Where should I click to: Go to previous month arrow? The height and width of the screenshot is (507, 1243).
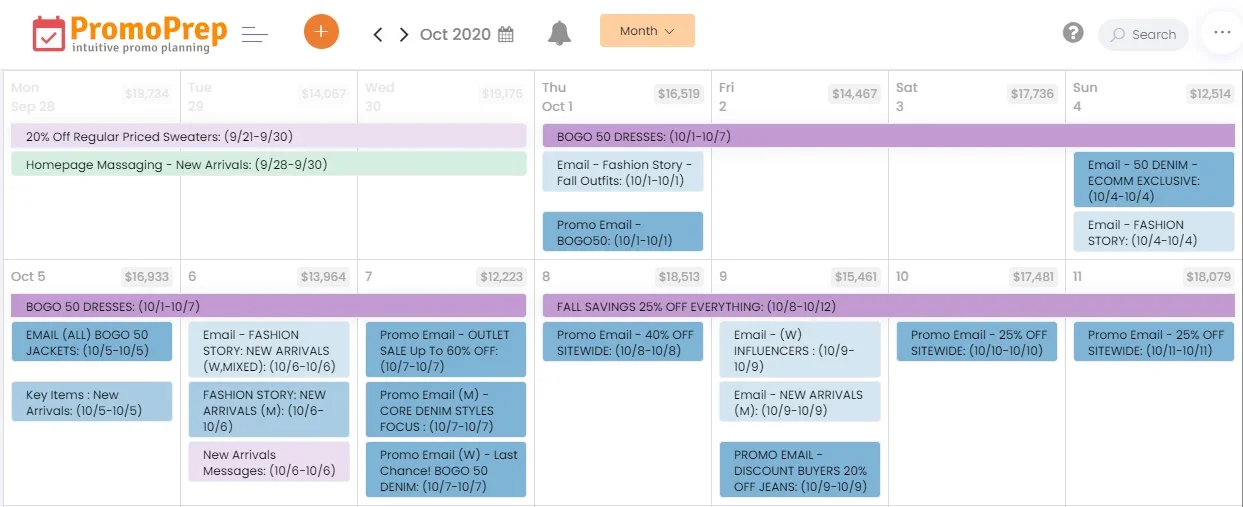378,35
